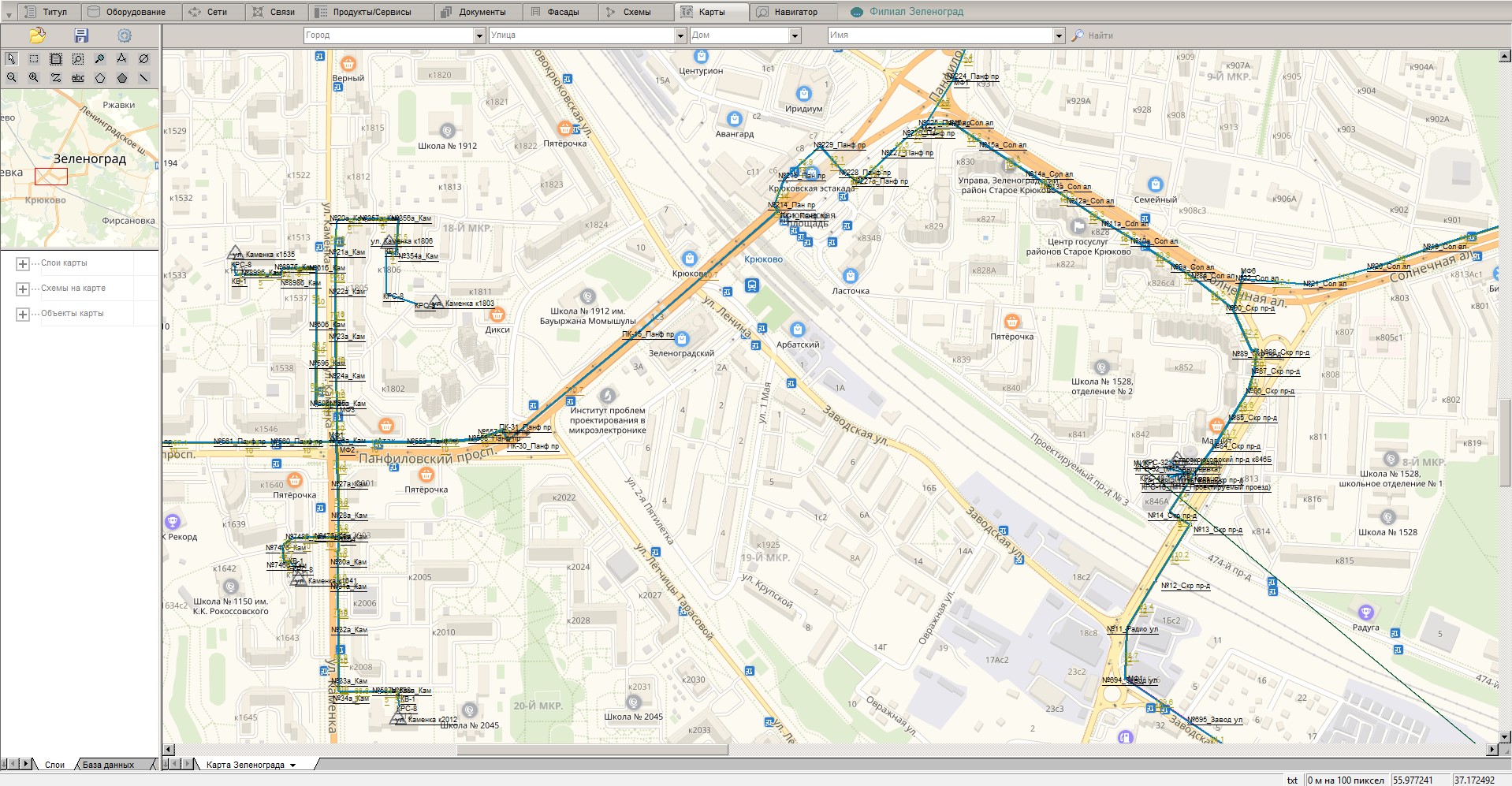Save map with floppy disk icon
The height and width of the screenshot is (786, 1512).
point(81,35)
